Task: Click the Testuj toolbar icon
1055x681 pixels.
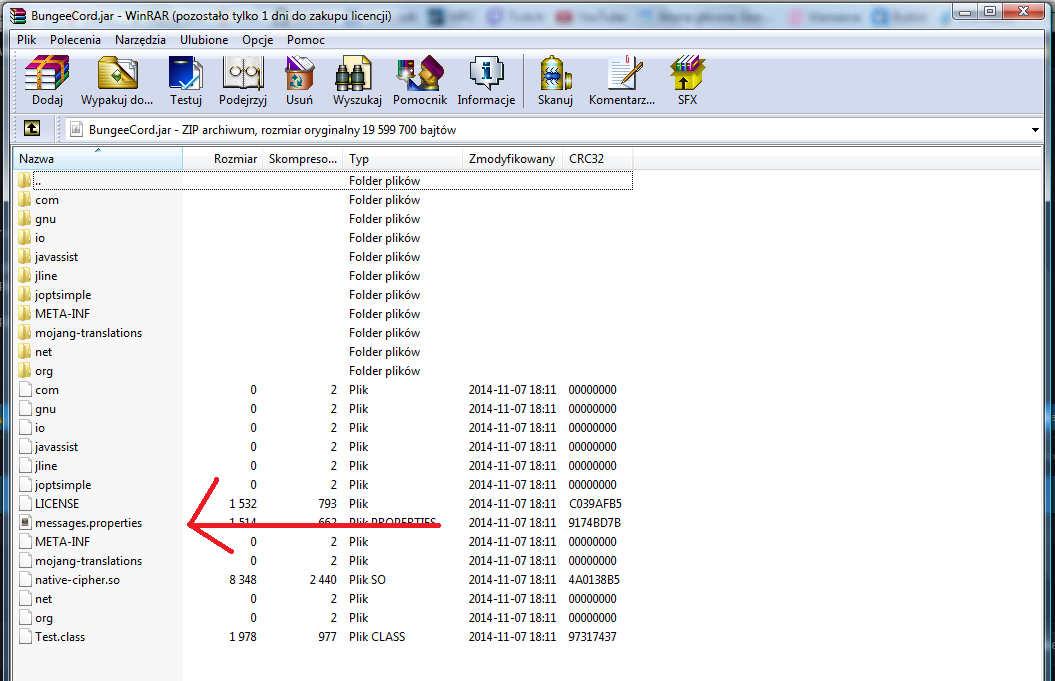Action: pos(186,81)
